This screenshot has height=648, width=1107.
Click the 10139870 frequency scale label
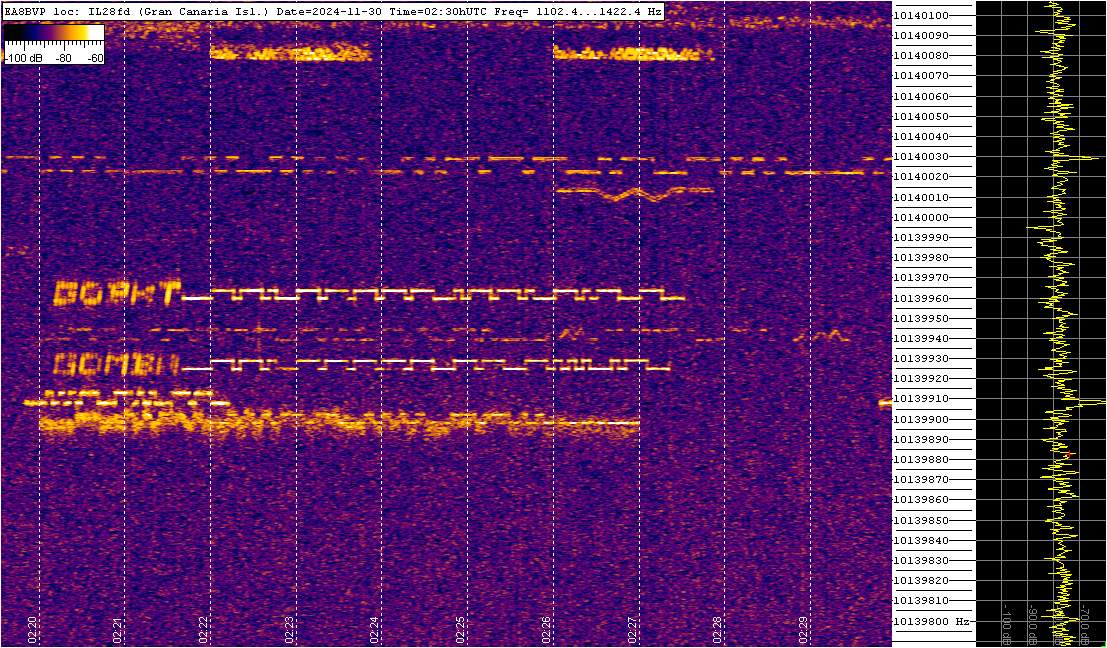(921, 479)
